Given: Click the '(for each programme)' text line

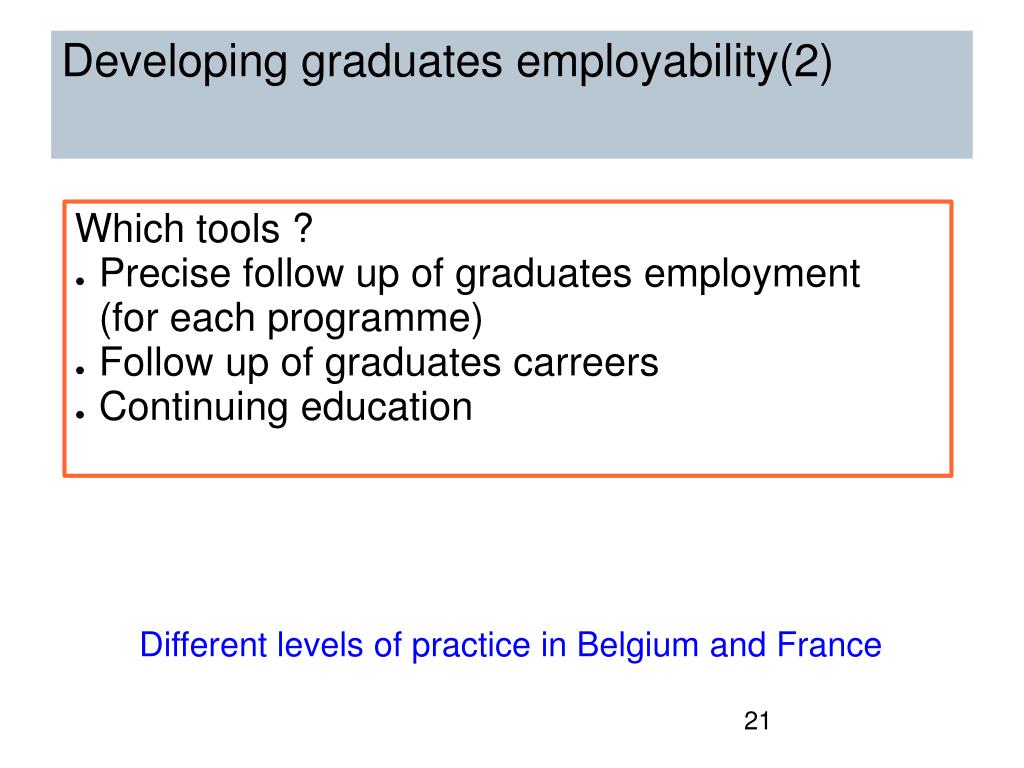Looking at the screenshot, I should 291,319.
